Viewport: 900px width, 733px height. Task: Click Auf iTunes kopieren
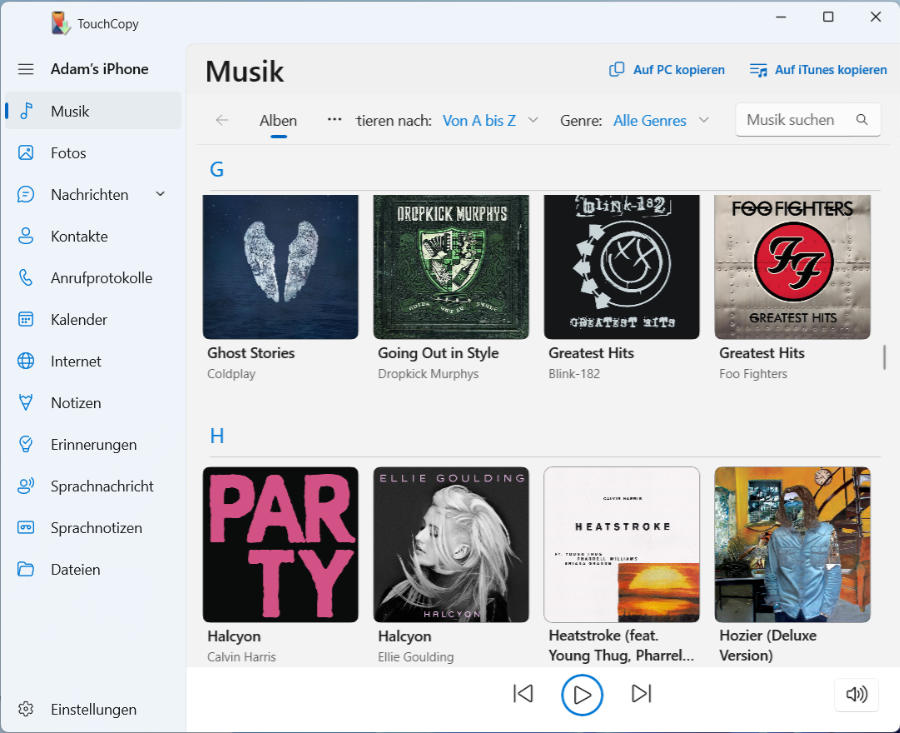click(818, 69)
